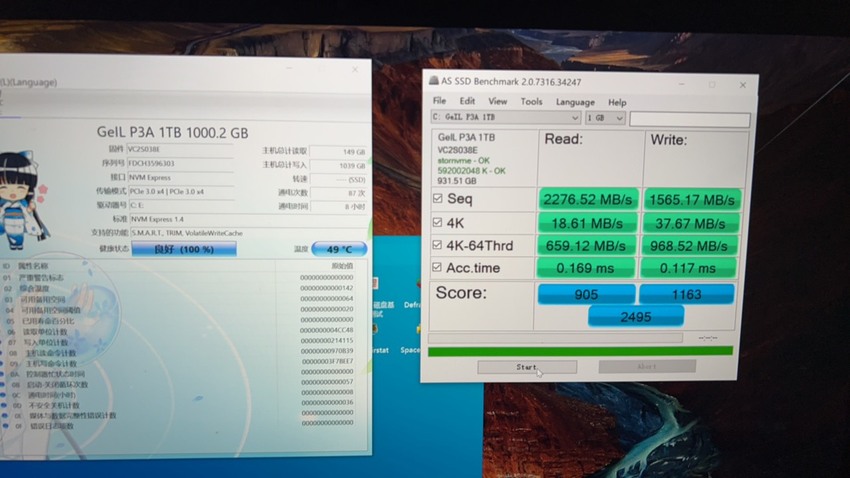This screenshot has width=850, height=478.
Task: Click the transfer mode field PCIe 3.0 x4
Action: tap(181, 192)
